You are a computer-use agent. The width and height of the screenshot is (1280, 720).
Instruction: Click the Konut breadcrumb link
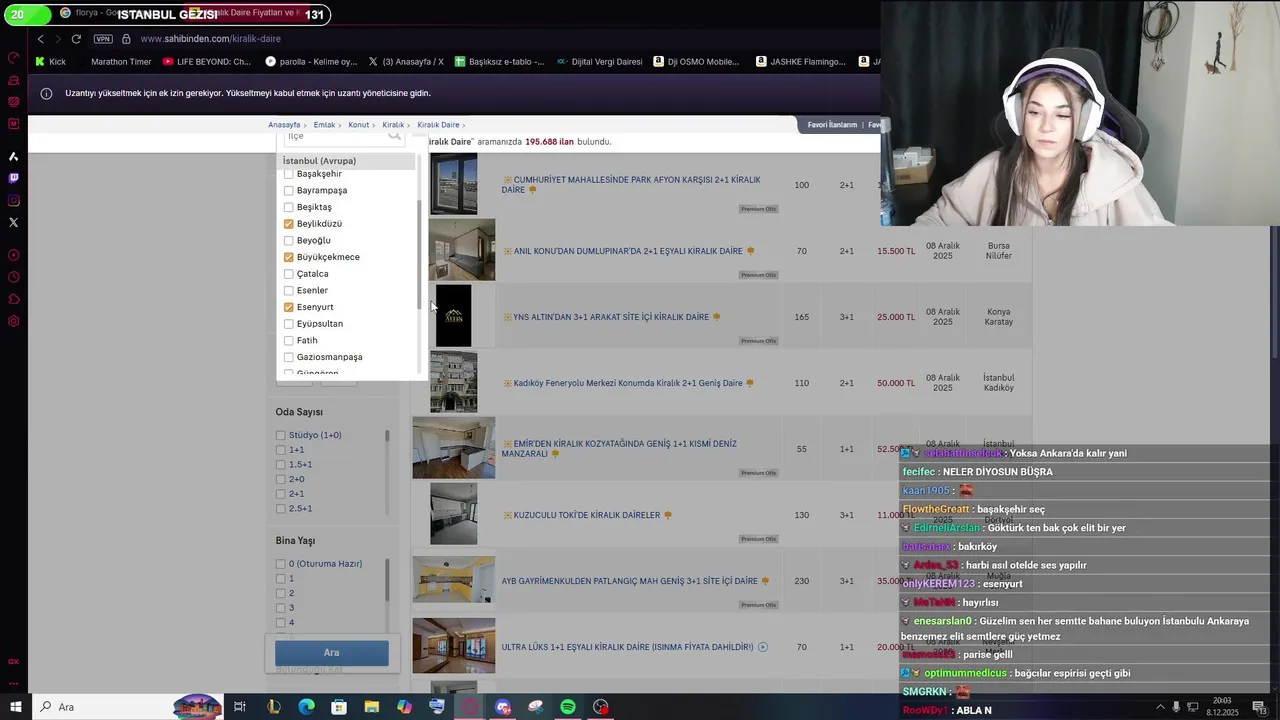359,125
